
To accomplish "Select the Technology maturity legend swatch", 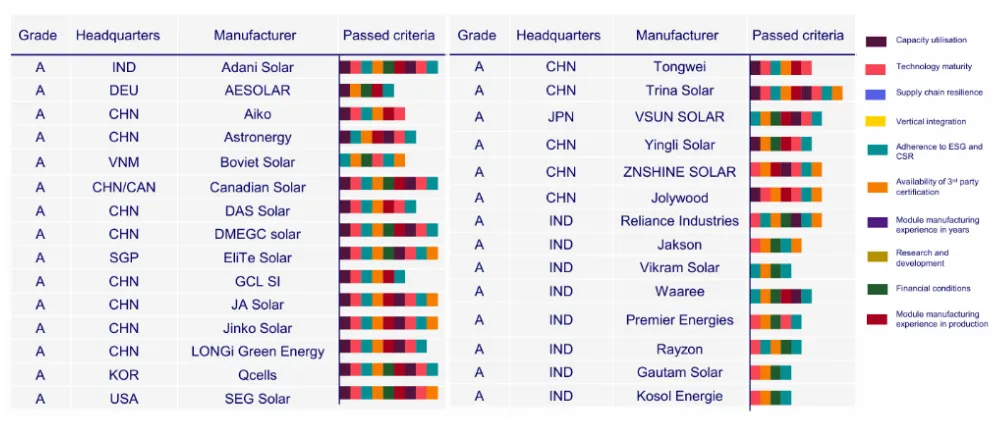I will [x=876, y=67].
